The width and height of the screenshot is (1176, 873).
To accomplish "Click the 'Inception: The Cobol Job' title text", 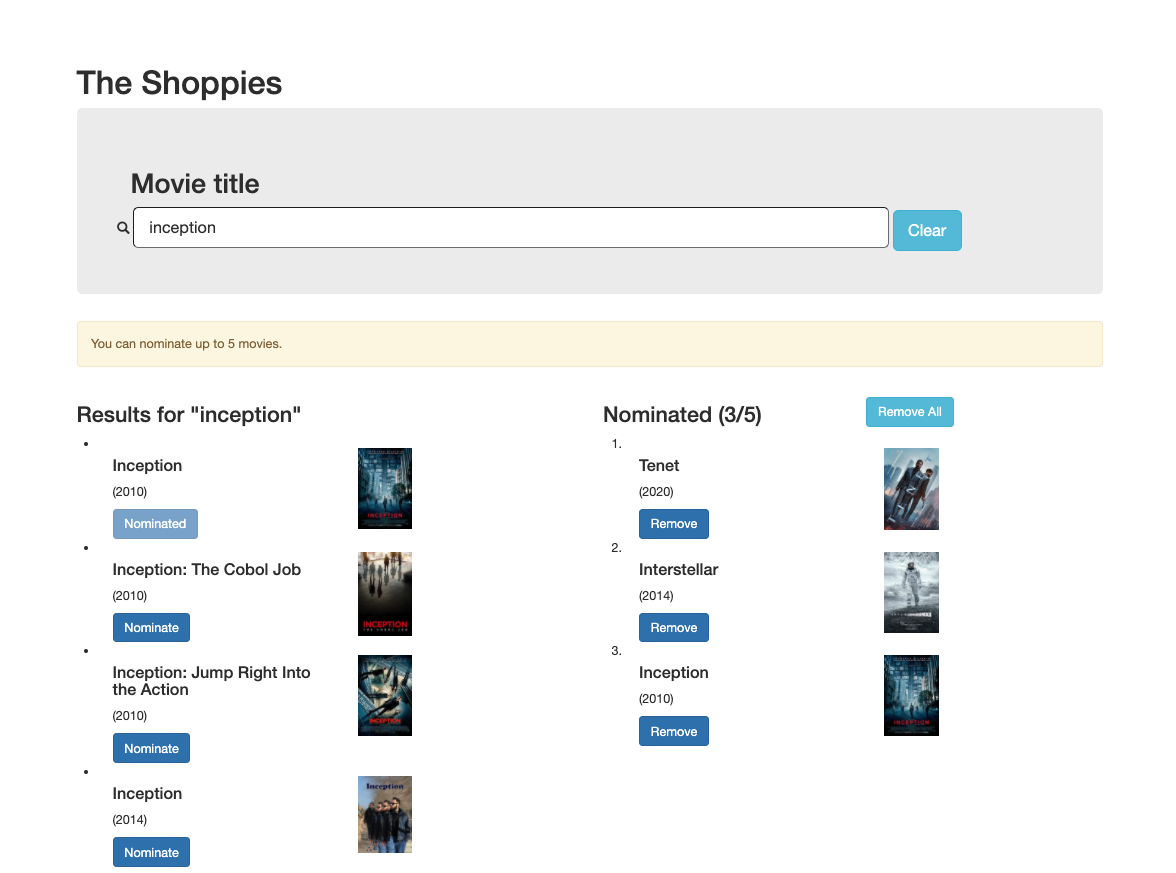I will (206, 569).
